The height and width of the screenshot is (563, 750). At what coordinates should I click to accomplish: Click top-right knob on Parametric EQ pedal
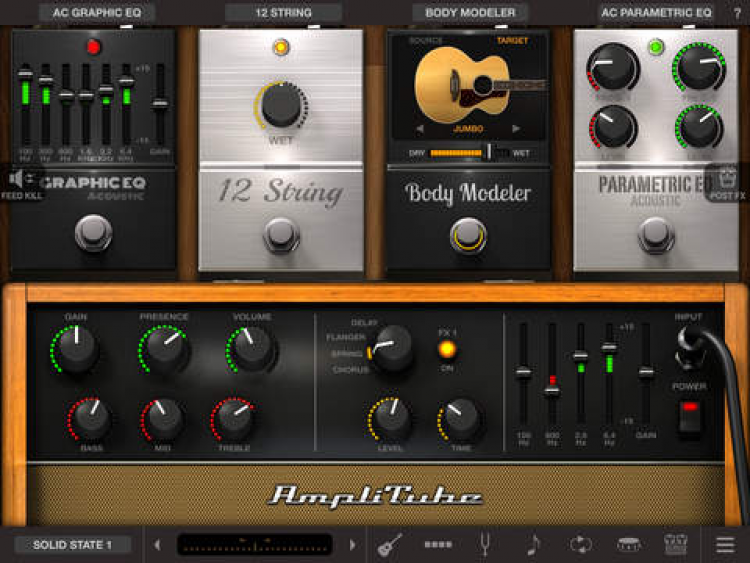[x=699, y=66]
